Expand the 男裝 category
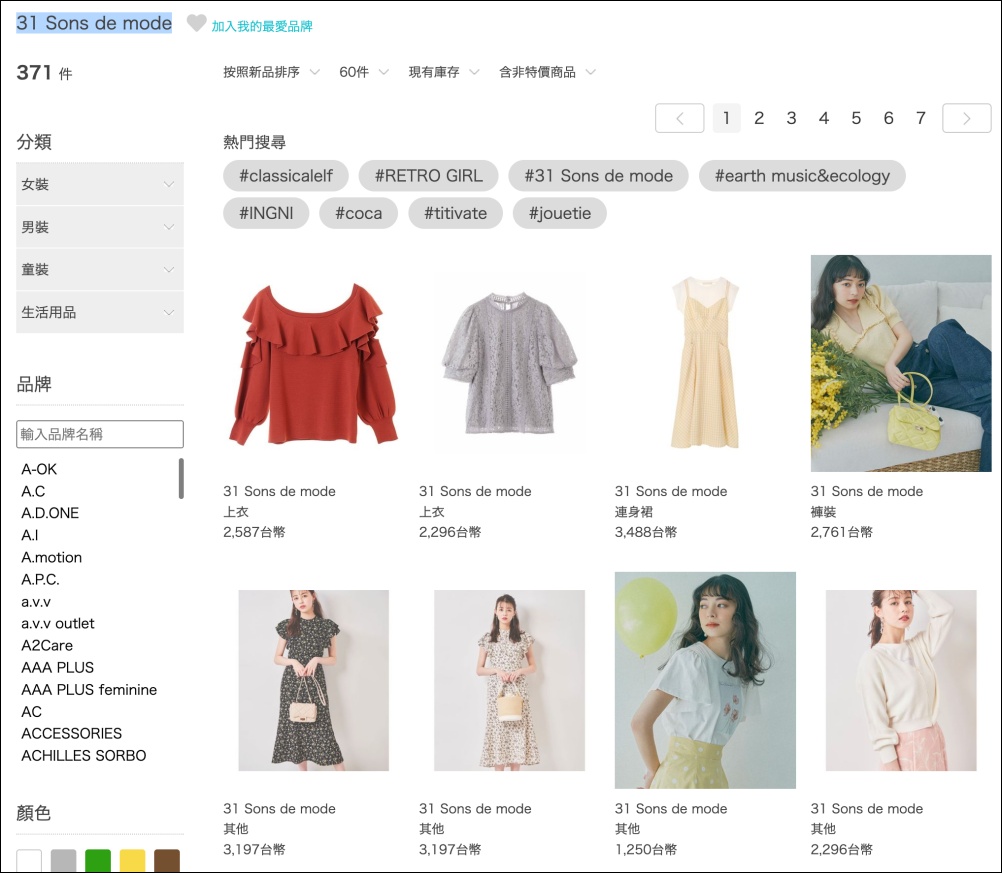The width and height of the screenshot is (1002, 873). 100,227
